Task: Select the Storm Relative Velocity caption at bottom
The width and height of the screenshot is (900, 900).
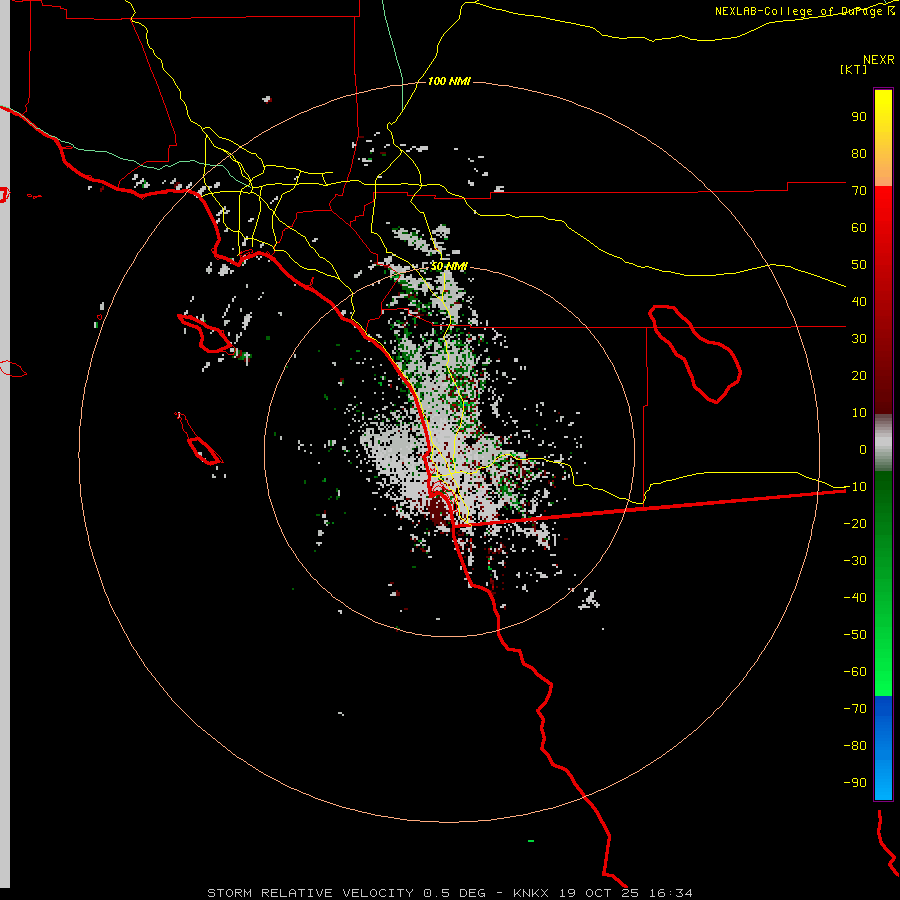Action: click(x=449, y=893)
